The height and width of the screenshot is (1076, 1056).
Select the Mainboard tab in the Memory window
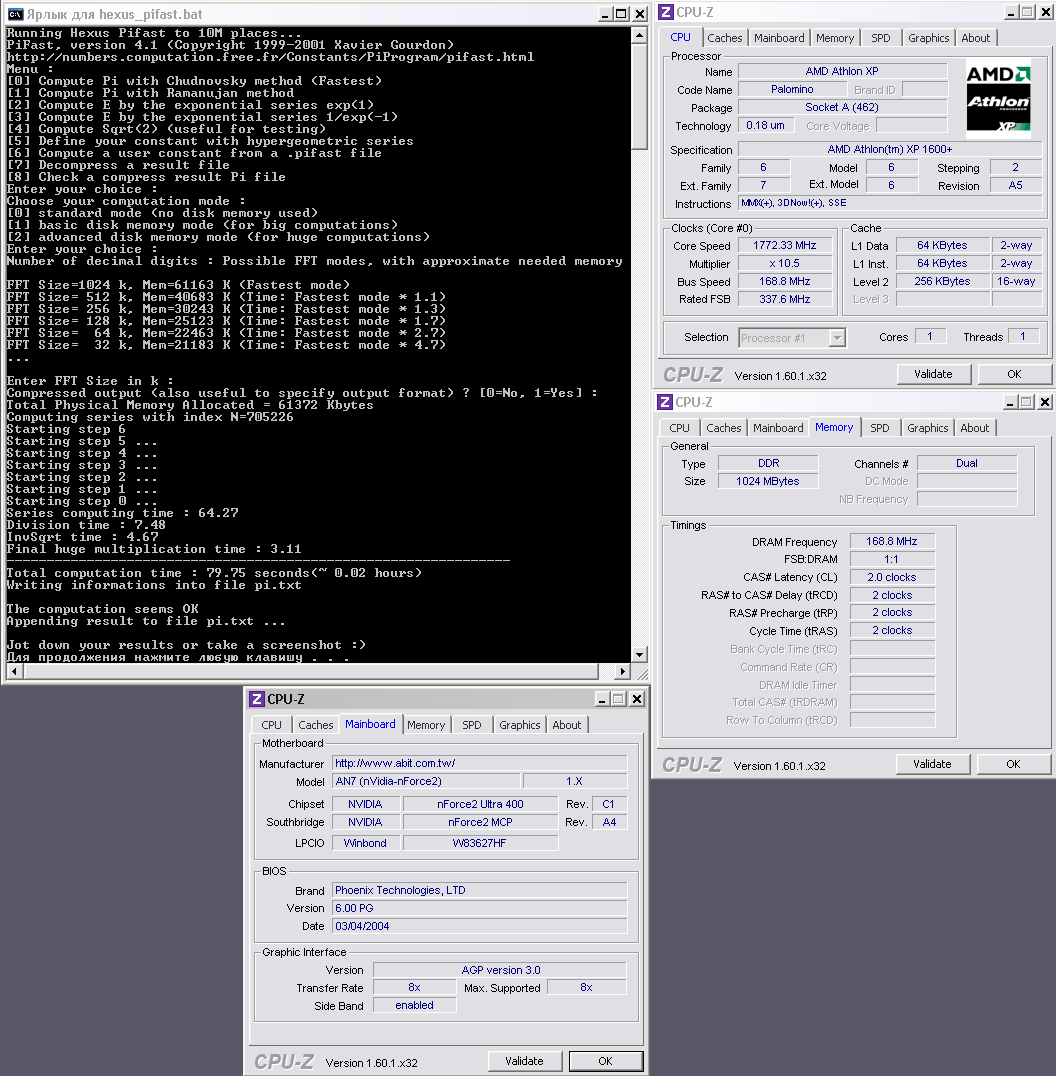pyautogui.click(x=778, y=428)
